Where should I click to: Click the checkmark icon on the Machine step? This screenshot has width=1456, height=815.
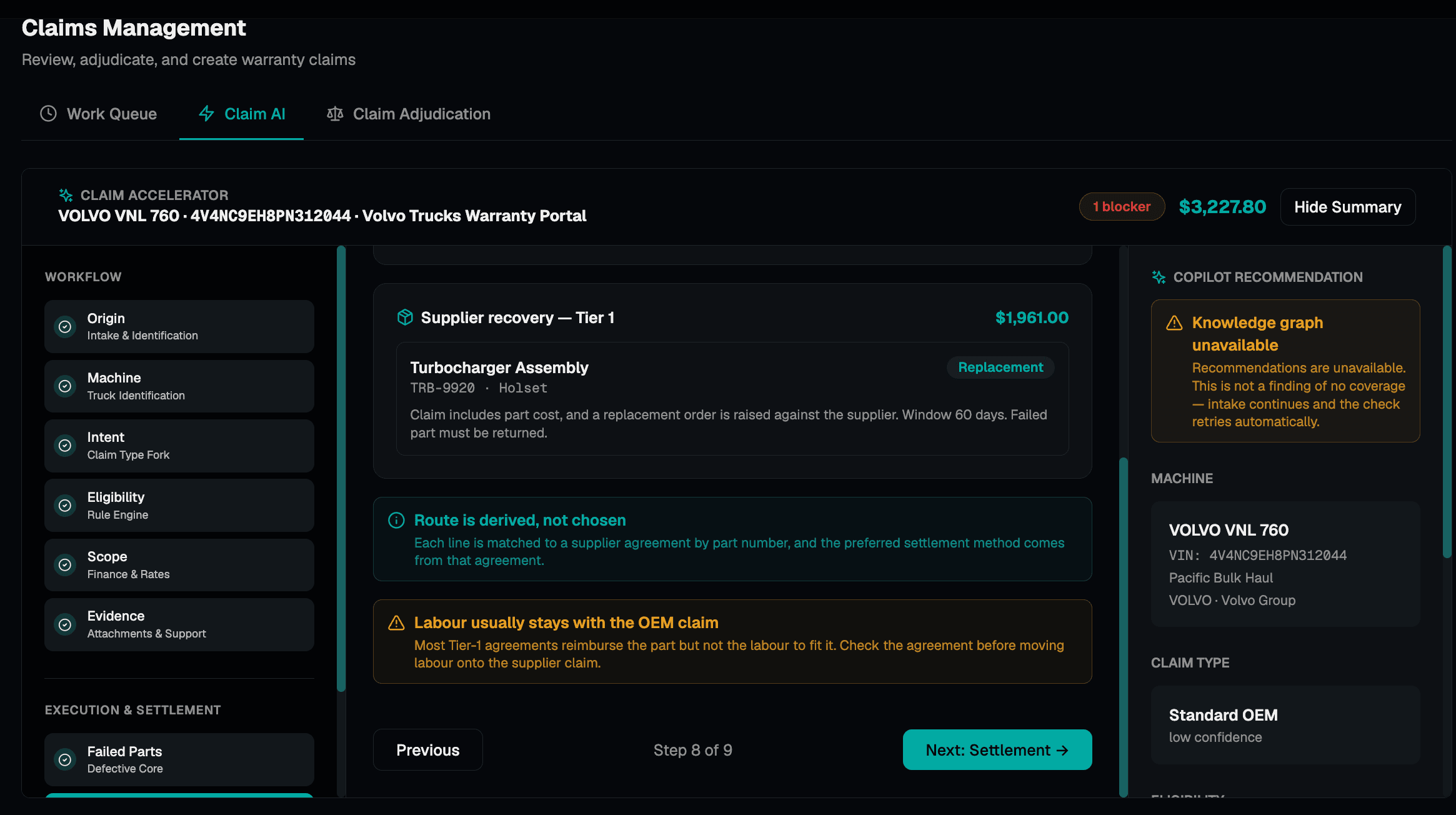65,386
